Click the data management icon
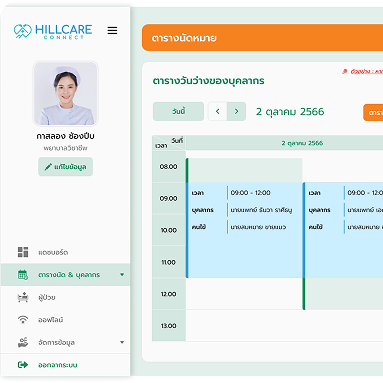Image resolution: width=383 pixels, height=383 pixels. [x=23, y=342]
